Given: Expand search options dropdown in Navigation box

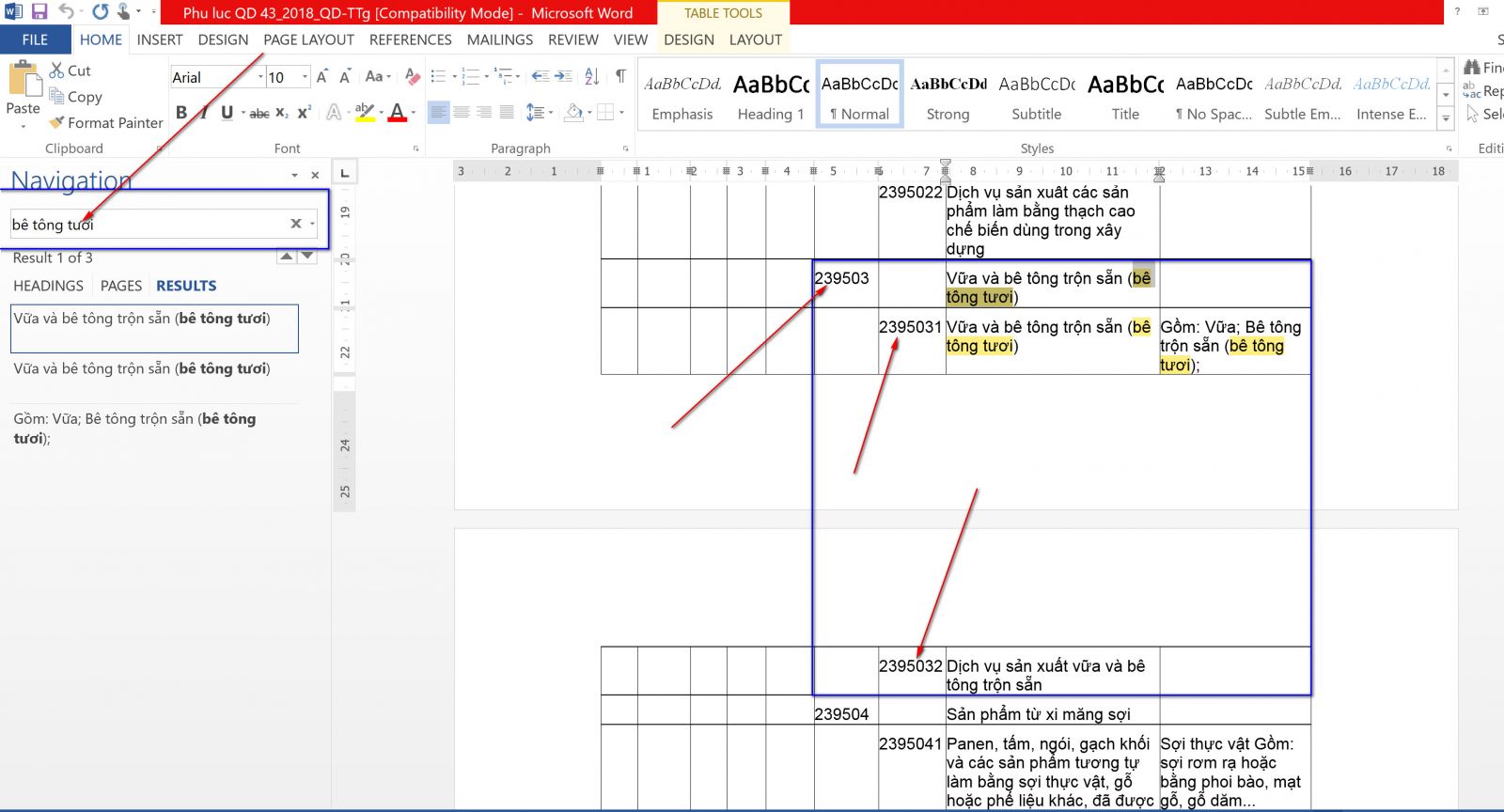Looking at the screenshot, I should [313, 224].
